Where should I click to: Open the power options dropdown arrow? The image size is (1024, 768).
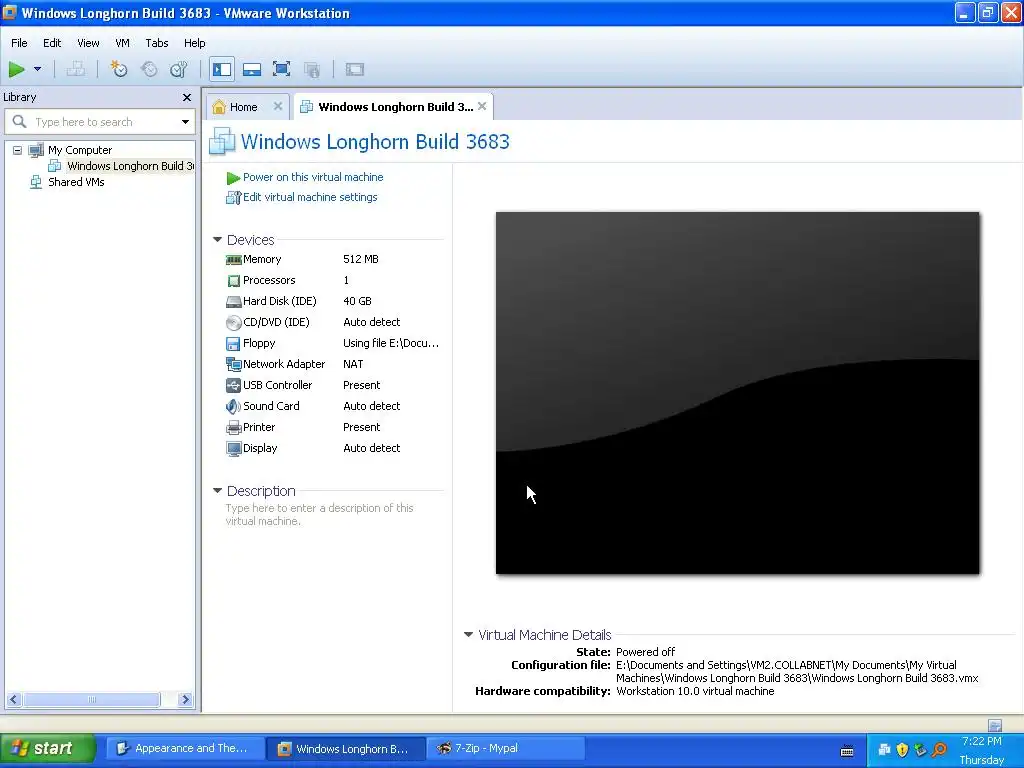coord(37,69)
